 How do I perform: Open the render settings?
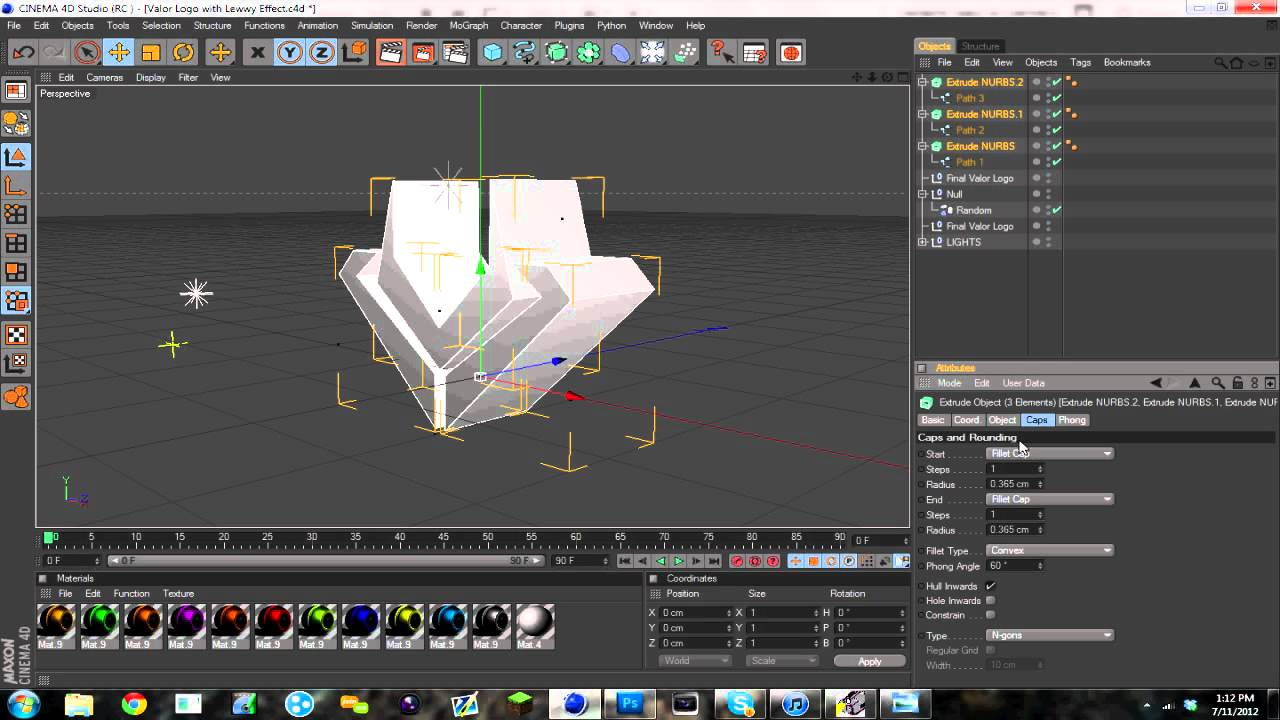pos(454,53)
